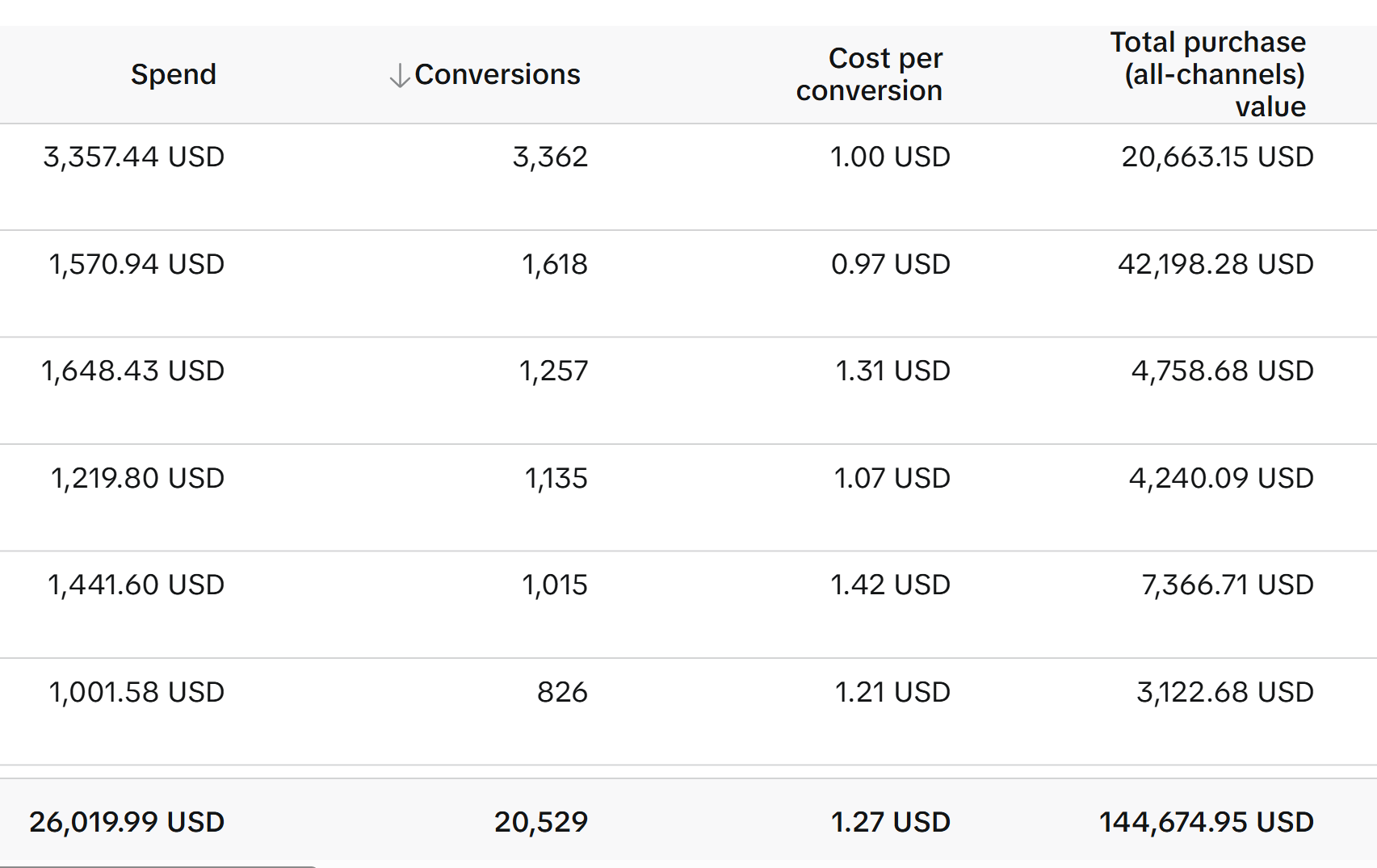
Task: Click the 7,366.71 USD purchase value
Action: tap(1228, 585)
